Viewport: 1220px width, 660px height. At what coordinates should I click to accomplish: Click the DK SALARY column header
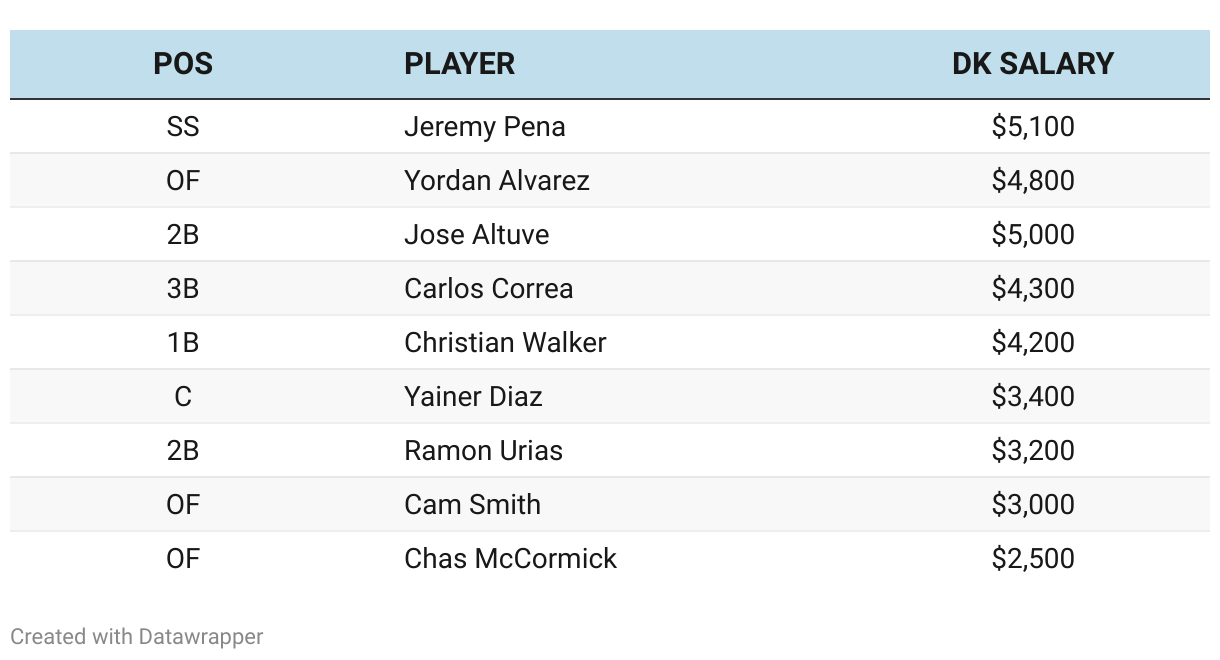point(1033,64)
